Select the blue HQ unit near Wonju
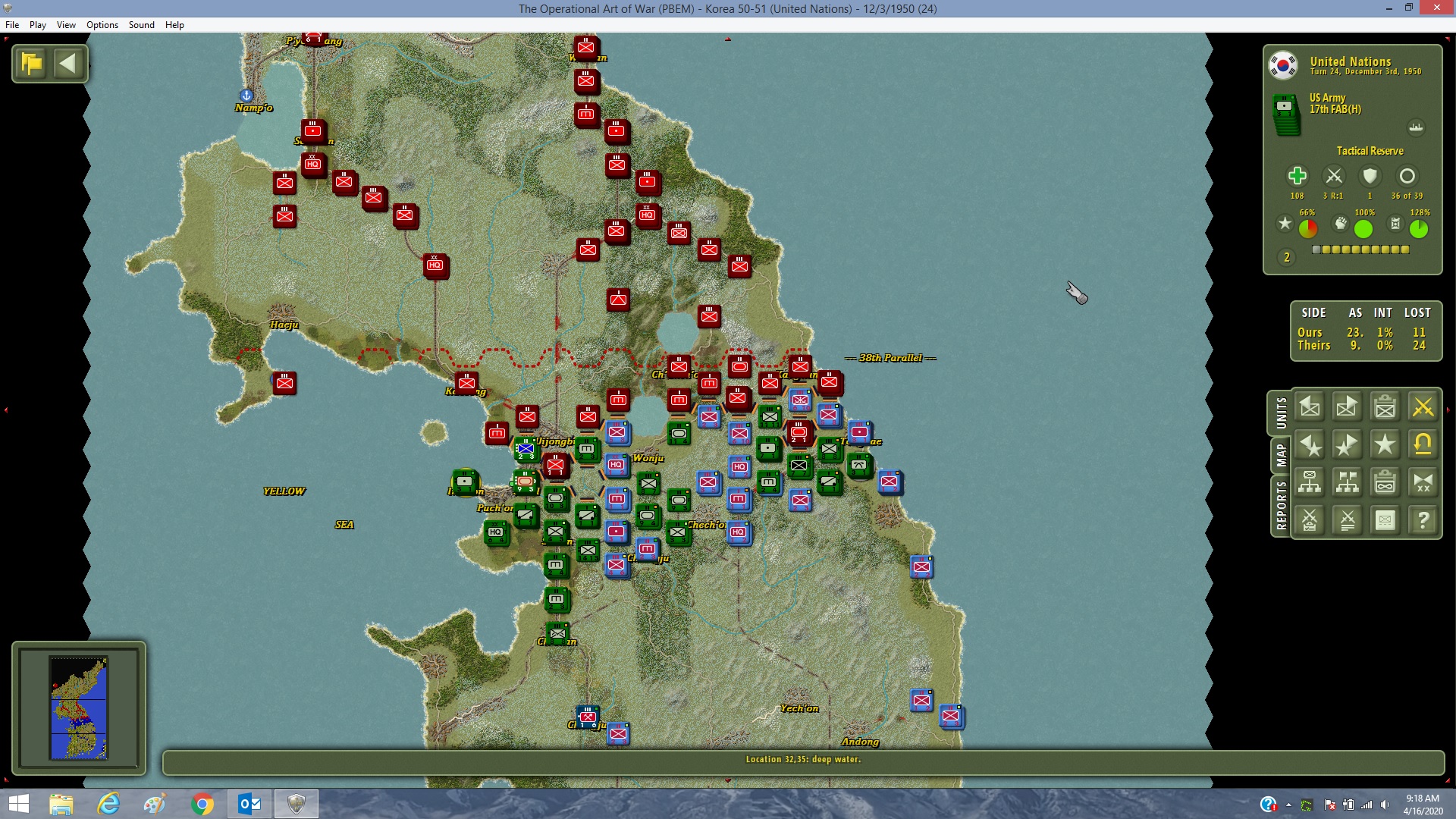This screenshot has height=819, width=1456. click(617, 465)
